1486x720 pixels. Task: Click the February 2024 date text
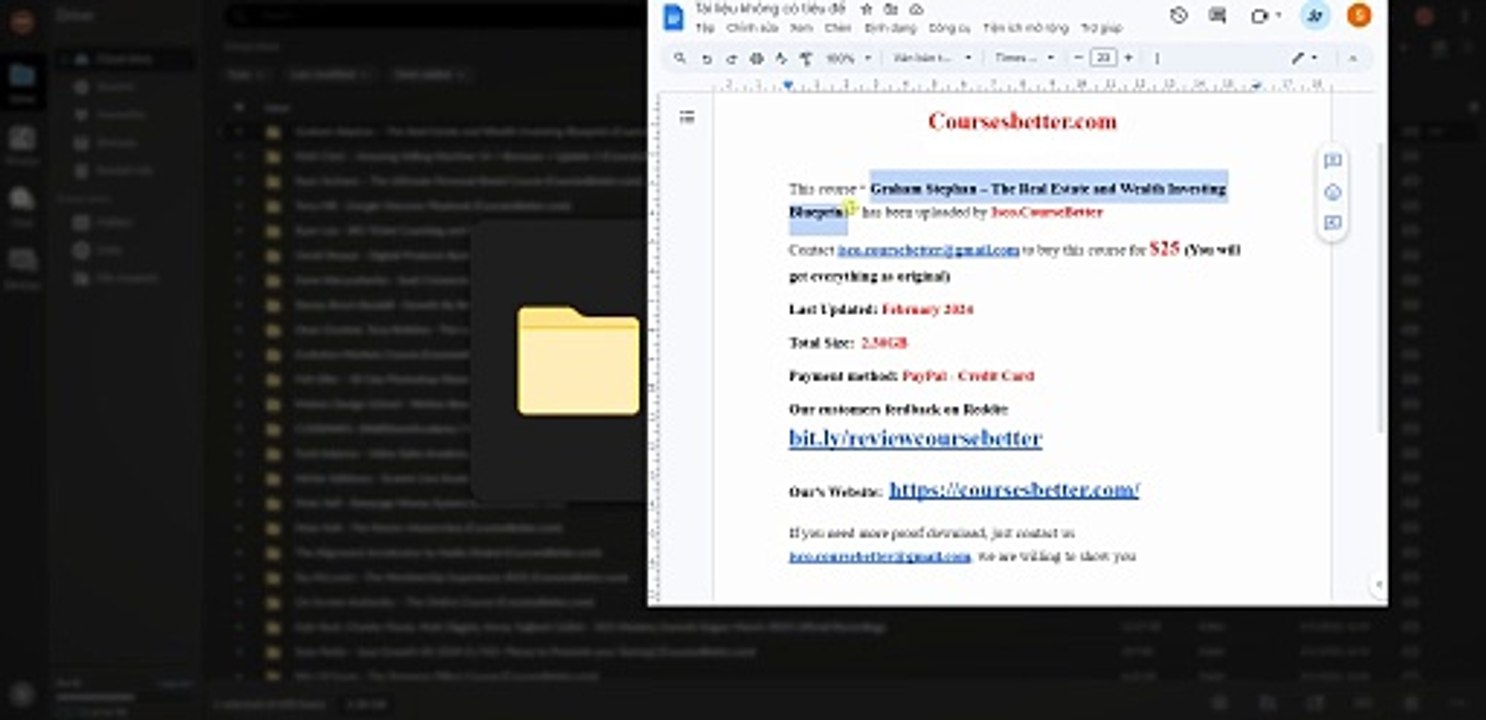[927, 310]
